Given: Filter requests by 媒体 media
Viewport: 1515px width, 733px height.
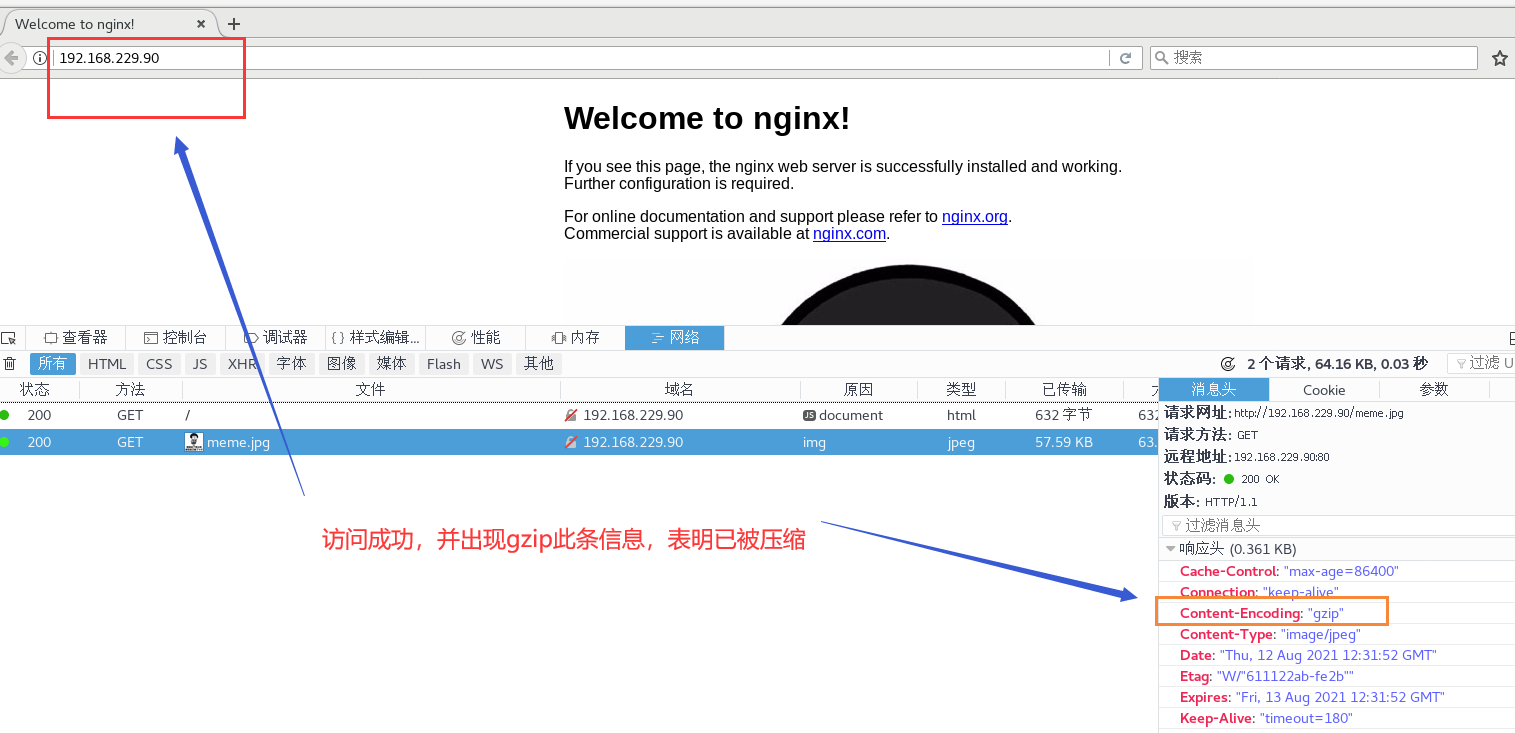Looking at the screenshot, I should 392,364.
